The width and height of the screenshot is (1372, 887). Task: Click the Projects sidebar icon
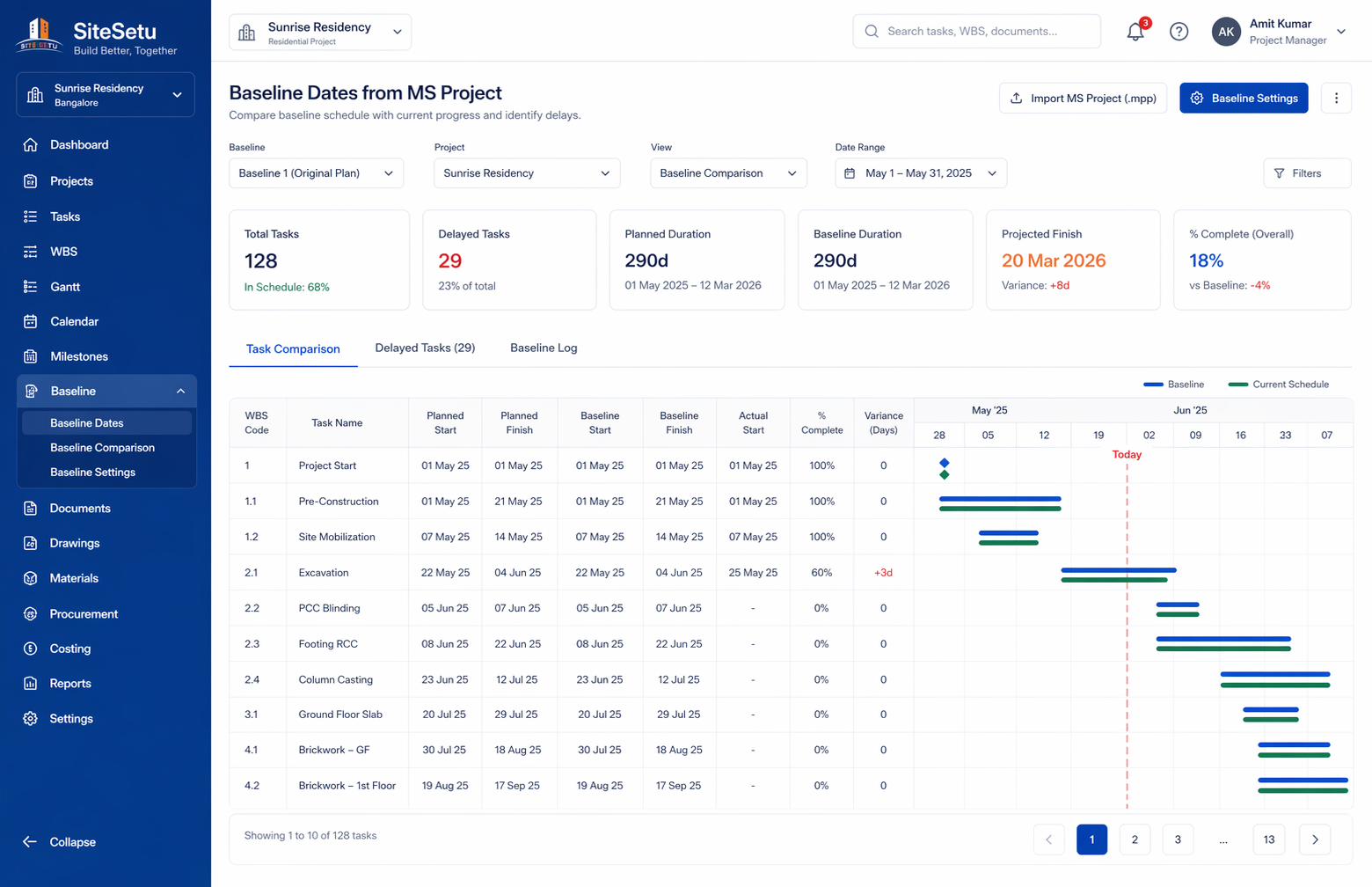coord(31,181)
